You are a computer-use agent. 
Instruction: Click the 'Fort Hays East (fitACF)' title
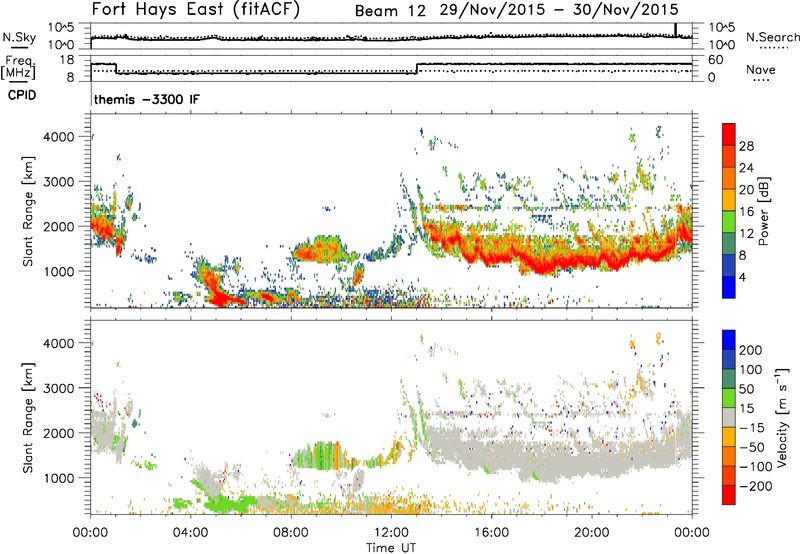(196, 9)
